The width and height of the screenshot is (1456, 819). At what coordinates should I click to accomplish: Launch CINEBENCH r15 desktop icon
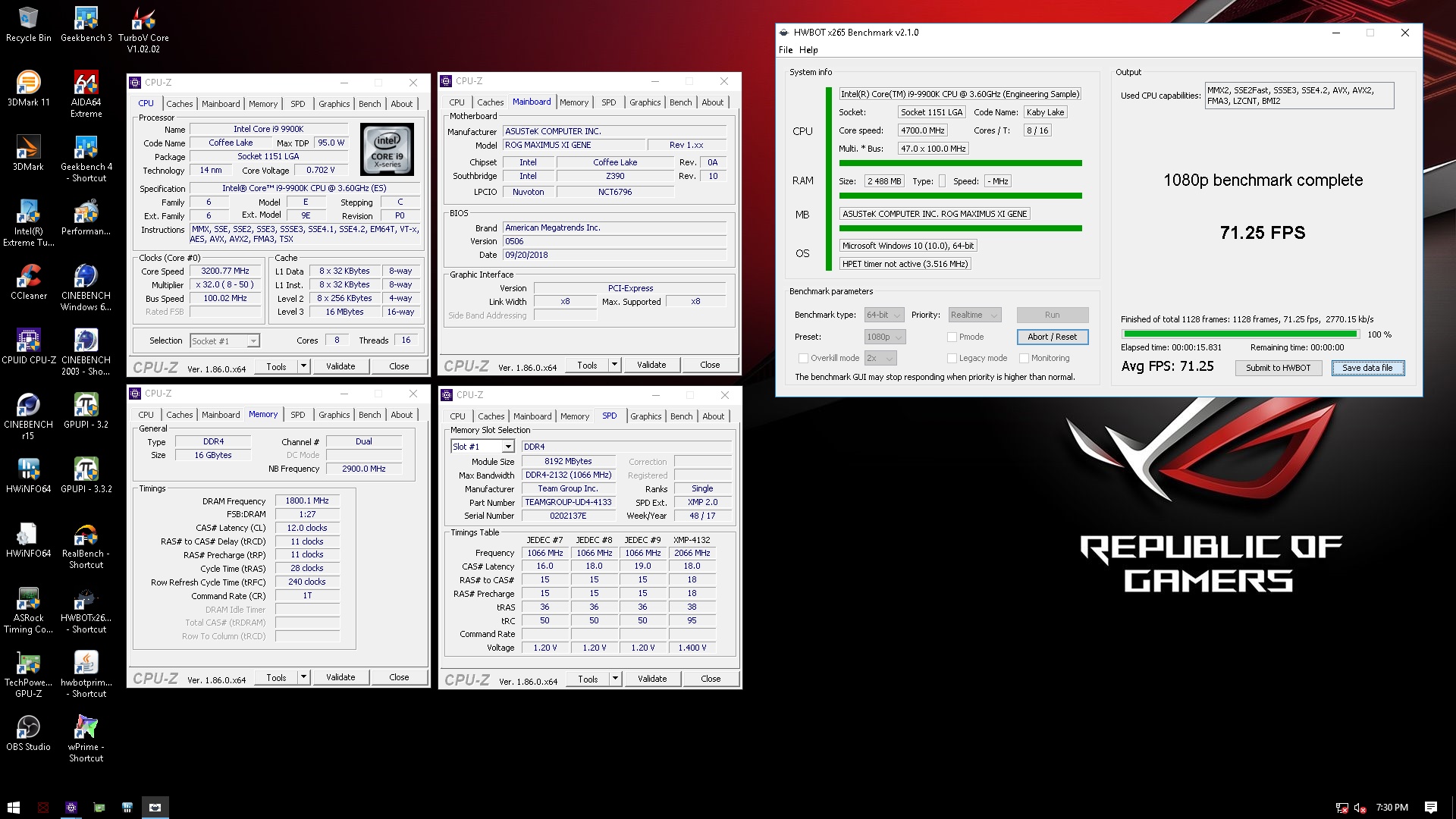[x=28, y=417]
